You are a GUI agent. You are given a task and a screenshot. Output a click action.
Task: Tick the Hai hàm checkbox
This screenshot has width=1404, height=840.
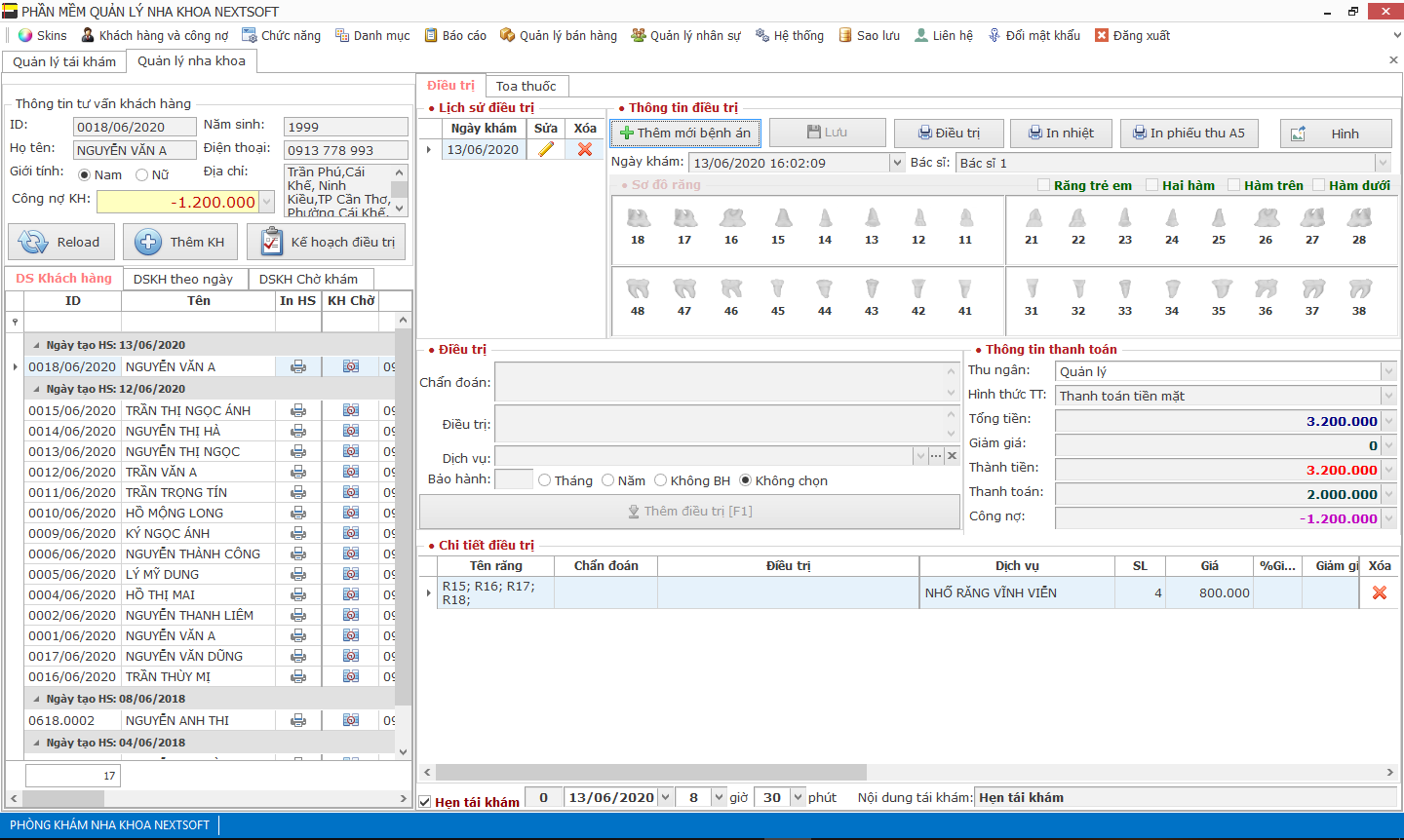tap(1152, 185)
